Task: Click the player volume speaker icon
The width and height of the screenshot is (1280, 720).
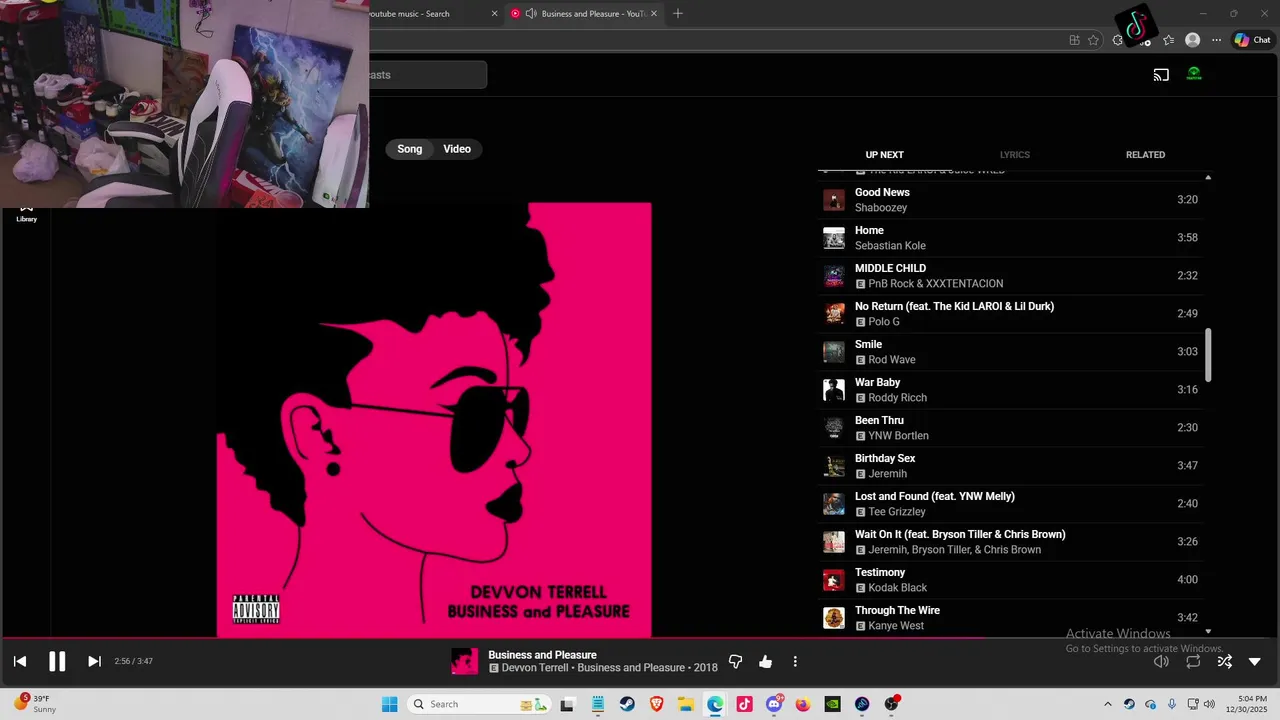Action: [1161, 661]
